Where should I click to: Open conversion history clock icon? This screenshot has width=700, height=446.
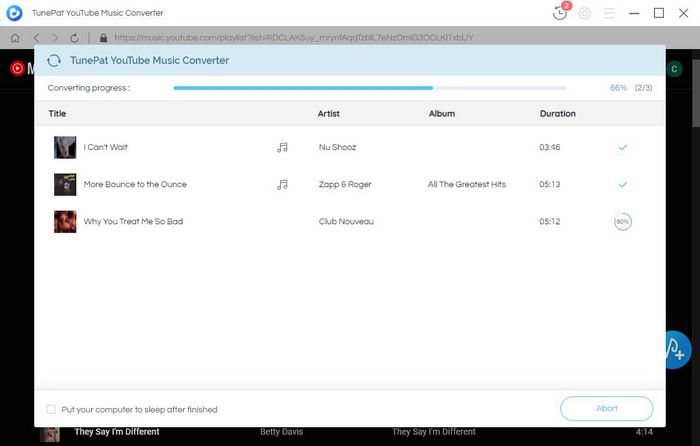coord(560,13)
